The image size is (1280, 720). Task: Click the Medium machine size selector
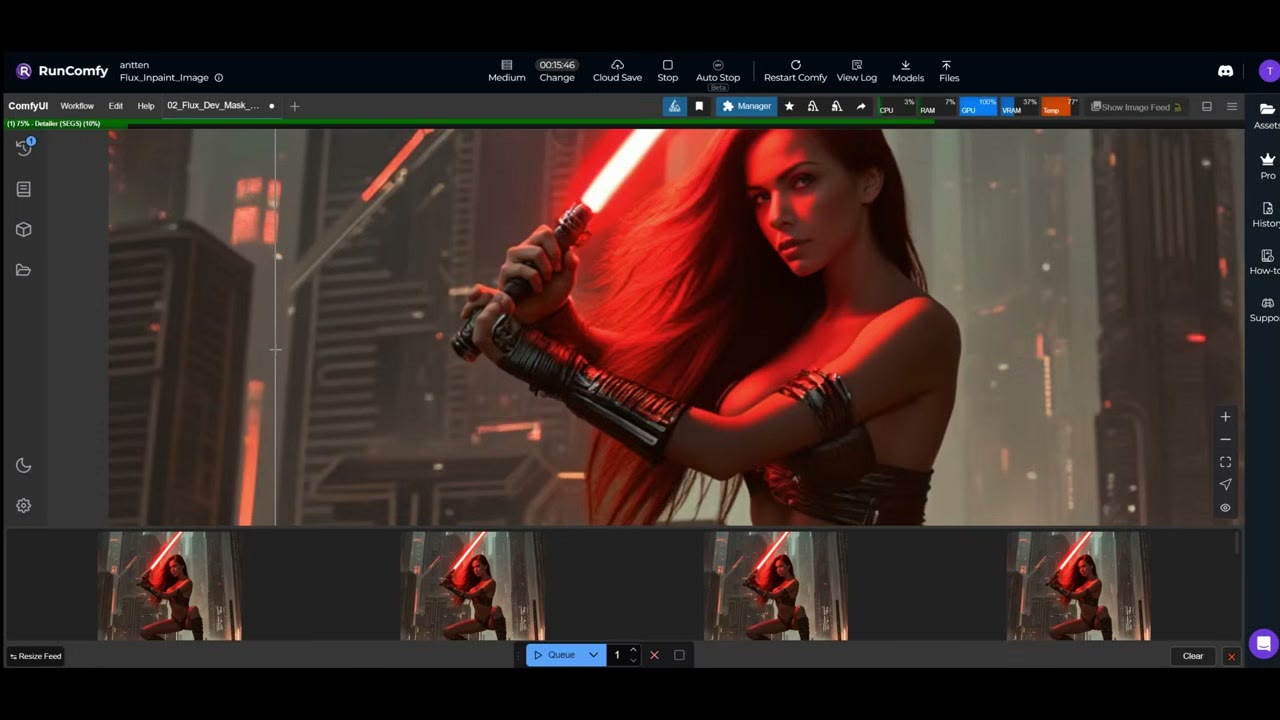[507, 71]
